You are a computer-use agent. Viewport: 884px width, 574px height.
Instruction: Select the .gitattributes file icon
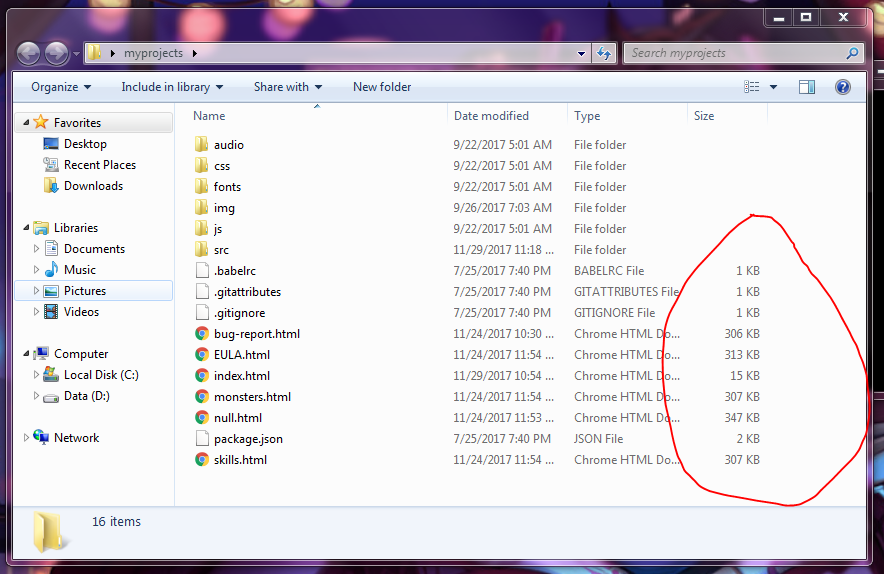pyautogui.click(x=202, y=292)
